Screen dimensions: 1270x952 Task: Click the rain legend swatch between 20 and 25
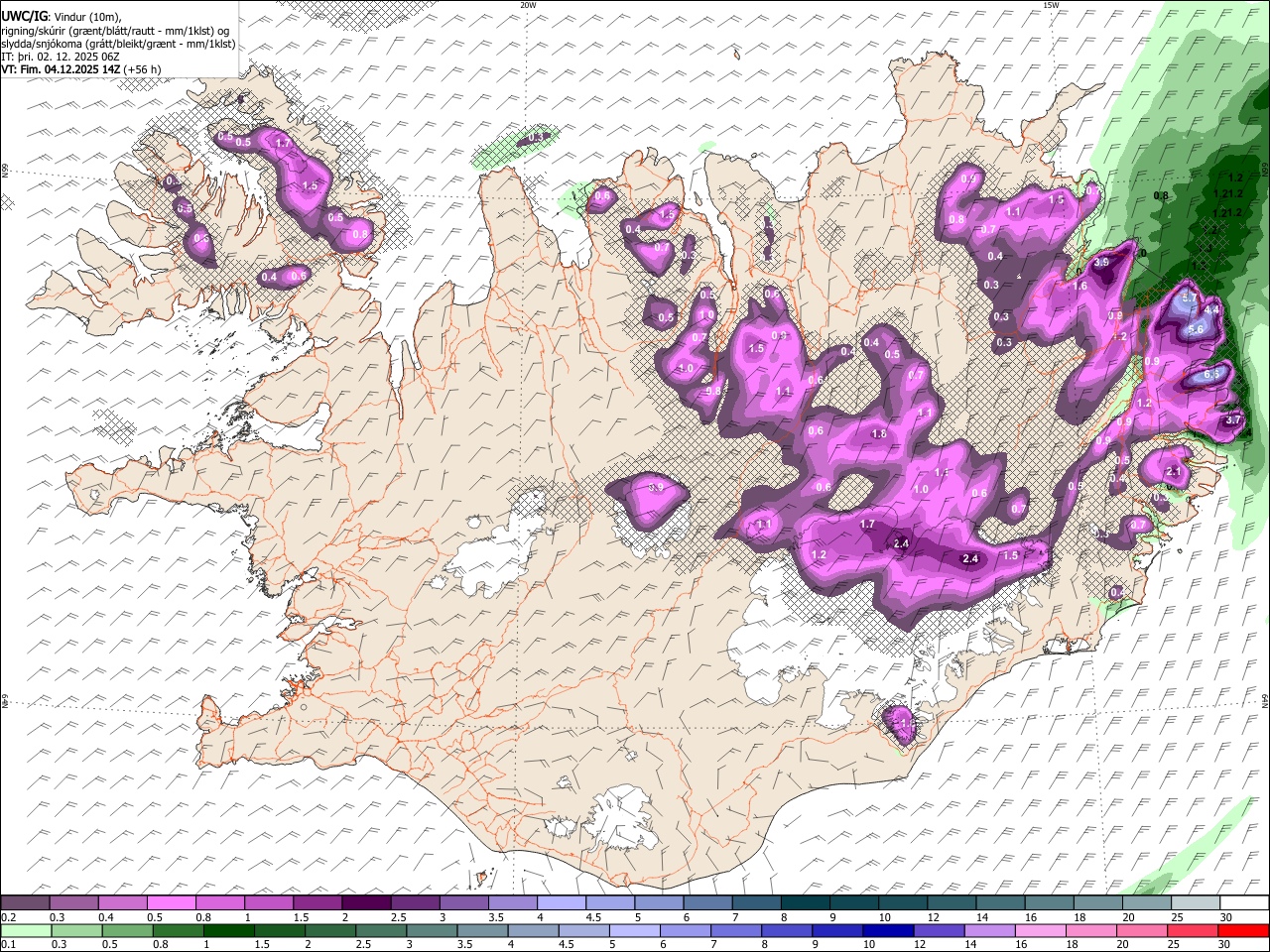pos(1140,930)
